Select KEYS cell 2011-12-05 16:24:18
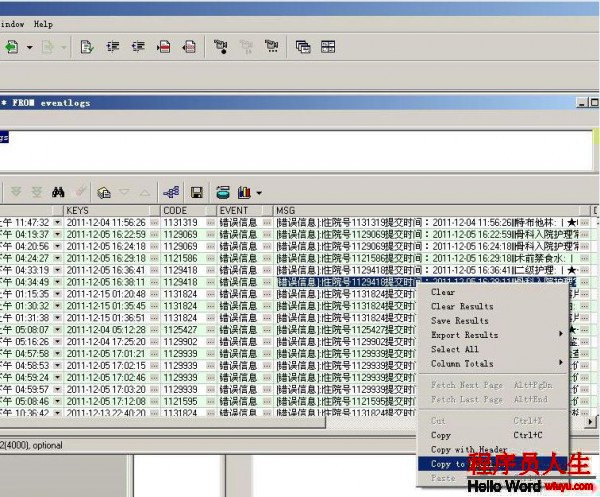This screenshot has height=497, width=600. coord(106,246)
